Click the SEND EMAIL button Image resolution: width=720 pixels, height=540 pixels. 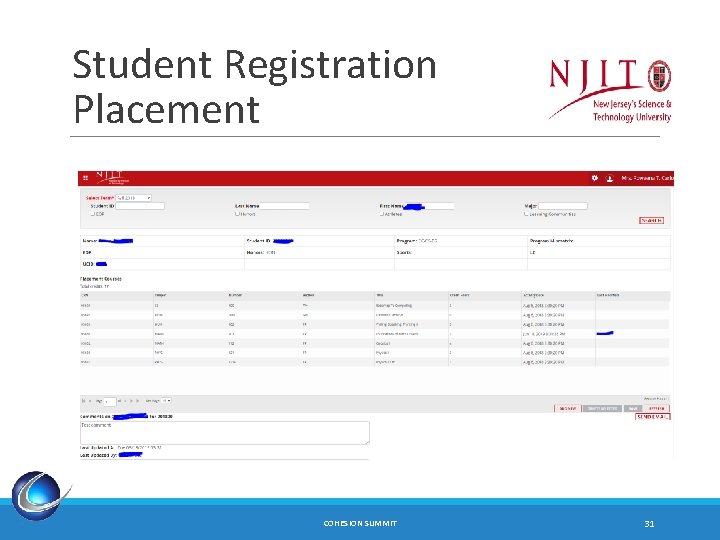652,417
